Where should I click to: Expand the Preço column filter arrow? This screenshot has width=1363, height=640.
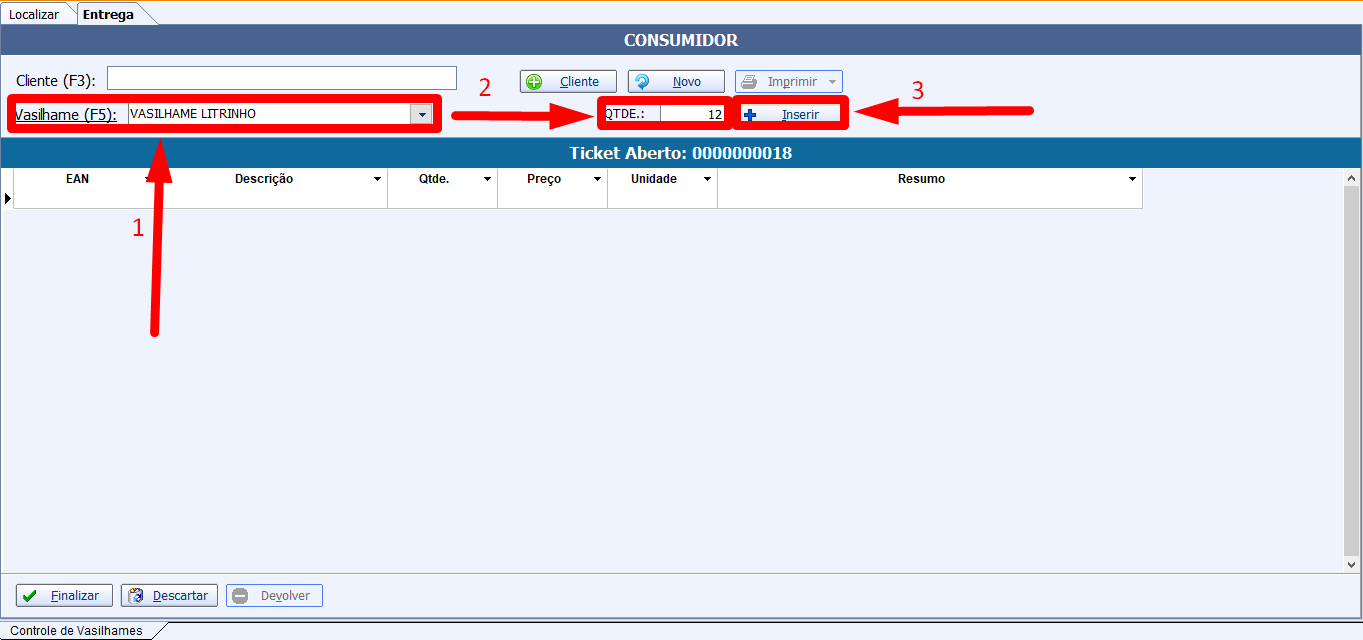coord(597,180)
